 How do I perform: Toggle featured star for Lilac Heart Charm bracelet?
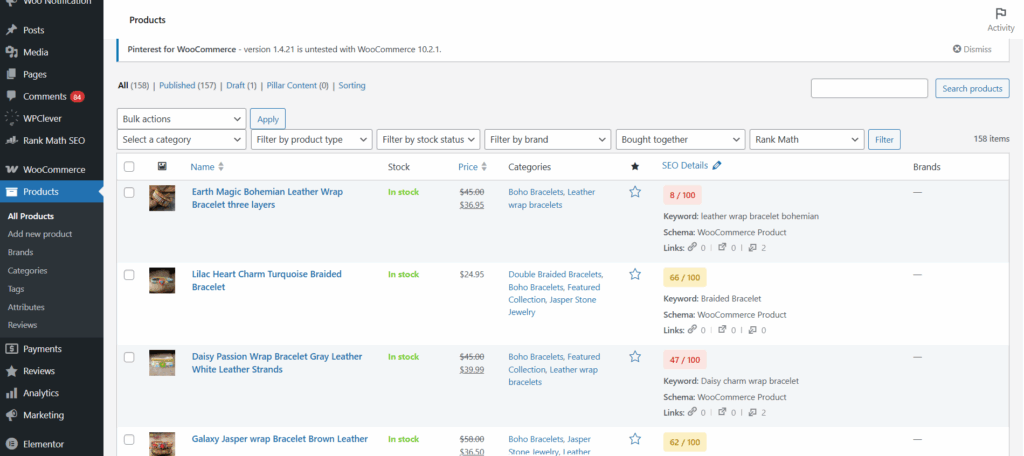634,274
